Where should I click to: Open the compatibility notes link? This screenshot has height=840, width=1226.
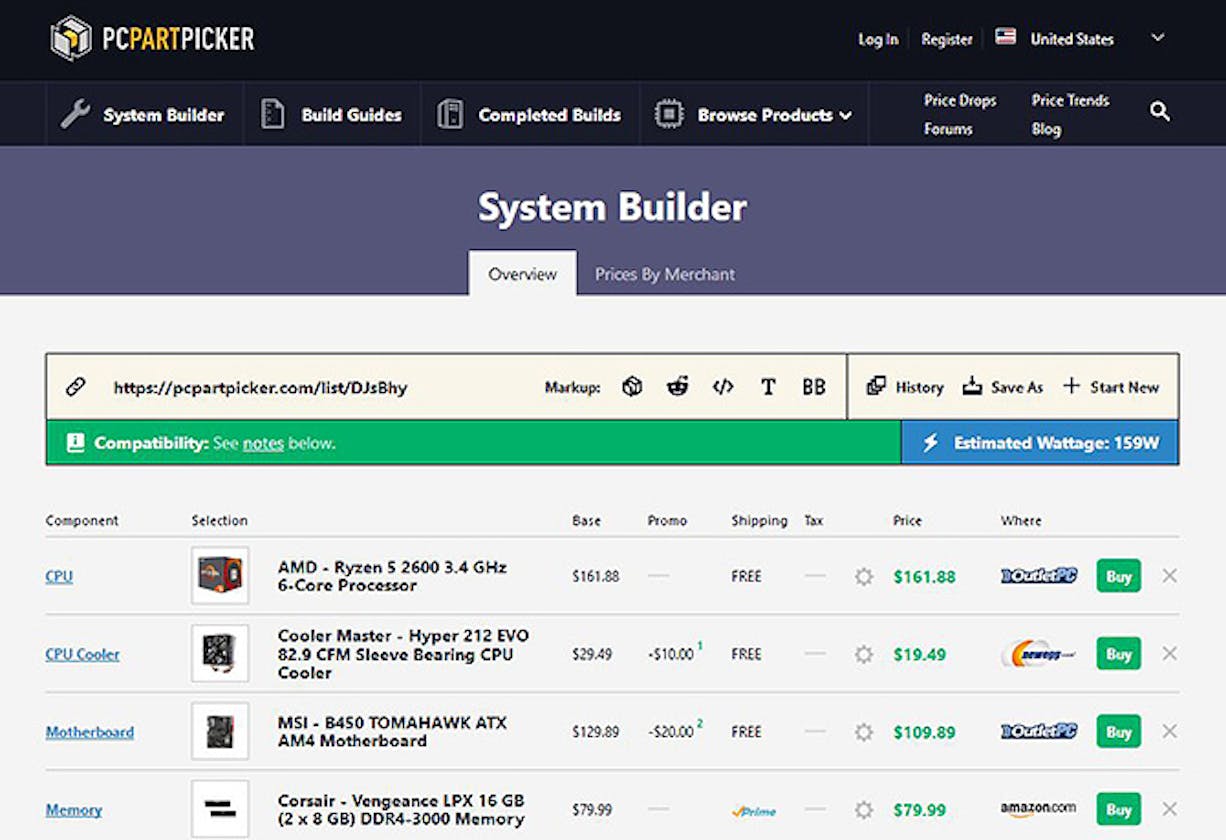pyautogui.click(x=262, y=442)
